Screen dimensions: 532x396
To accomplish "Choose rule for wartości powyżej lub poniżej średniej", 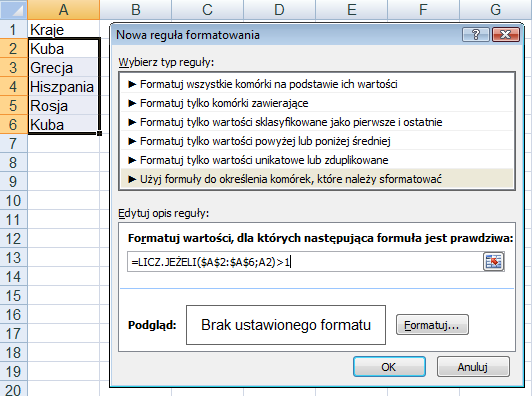I will point(317,141).
